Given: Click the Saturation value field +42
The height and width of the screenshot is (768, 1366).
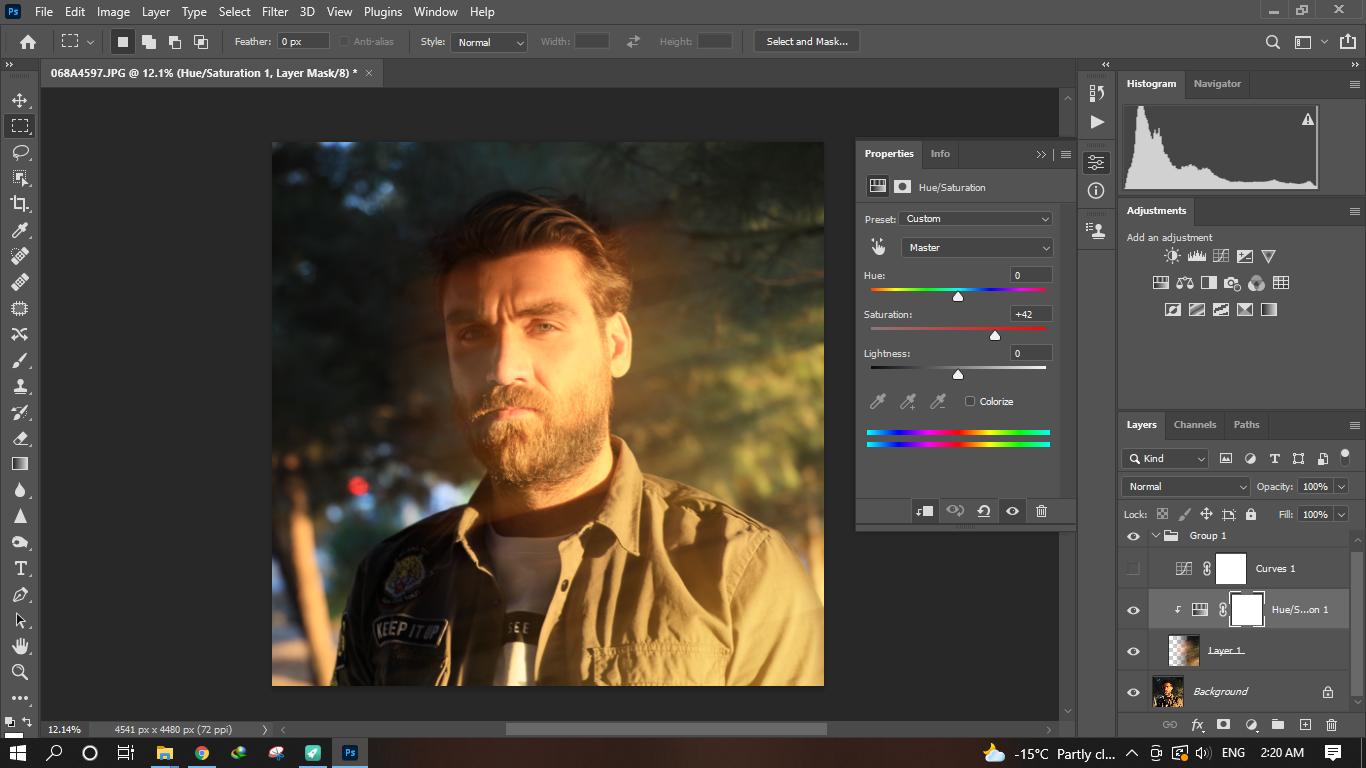Looking at the screenshot, I should (x=1030, y=314).
